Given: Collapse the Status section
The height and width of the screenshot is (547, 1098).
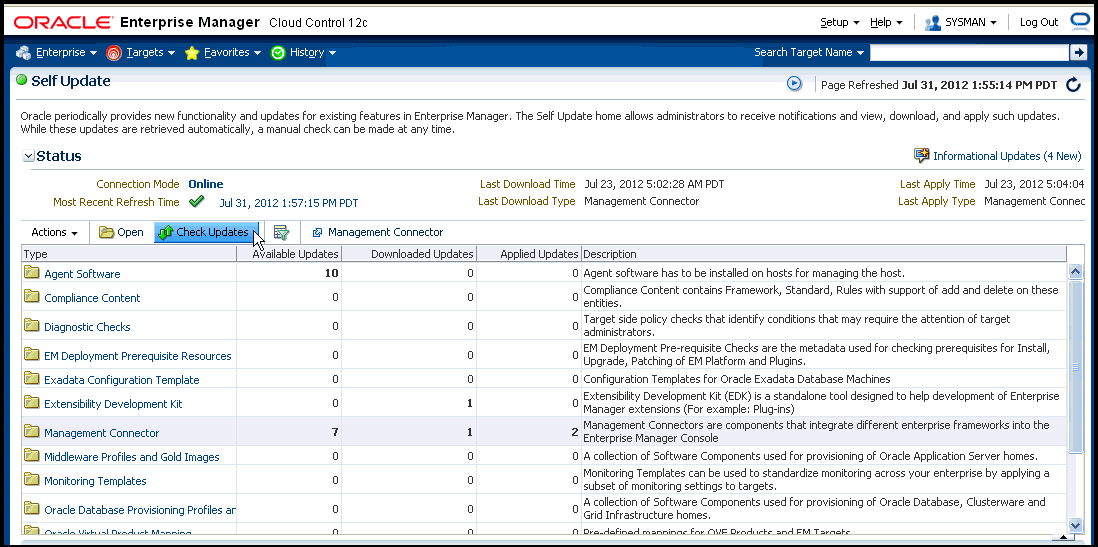Looking at the screenshot, I should [29, 157].
